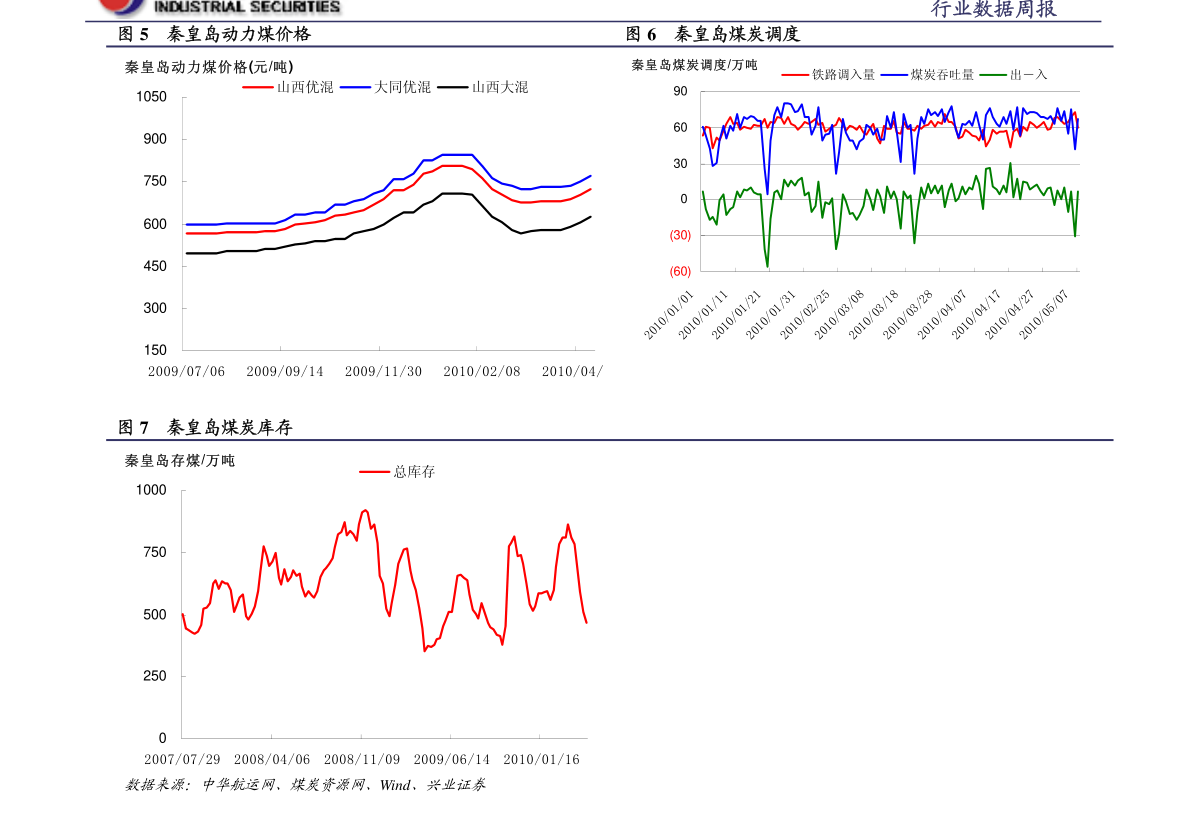Click the red 山西优混 legend swatch

(257, 88)
